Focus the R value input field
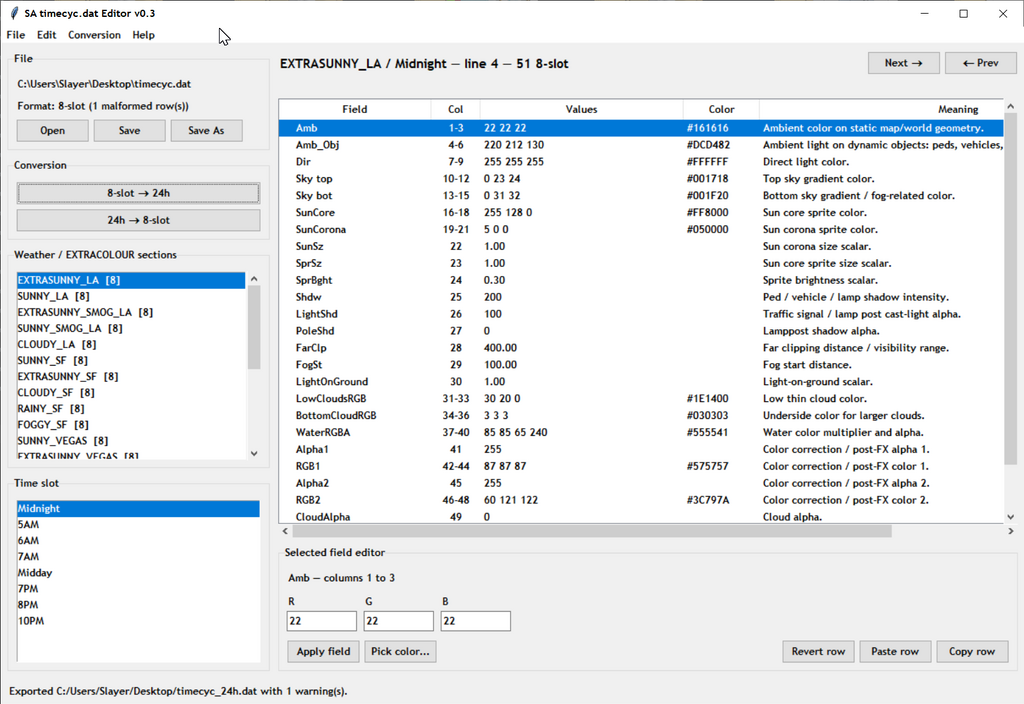Viewport: 1024px width, 704px height. pos(322,621)
